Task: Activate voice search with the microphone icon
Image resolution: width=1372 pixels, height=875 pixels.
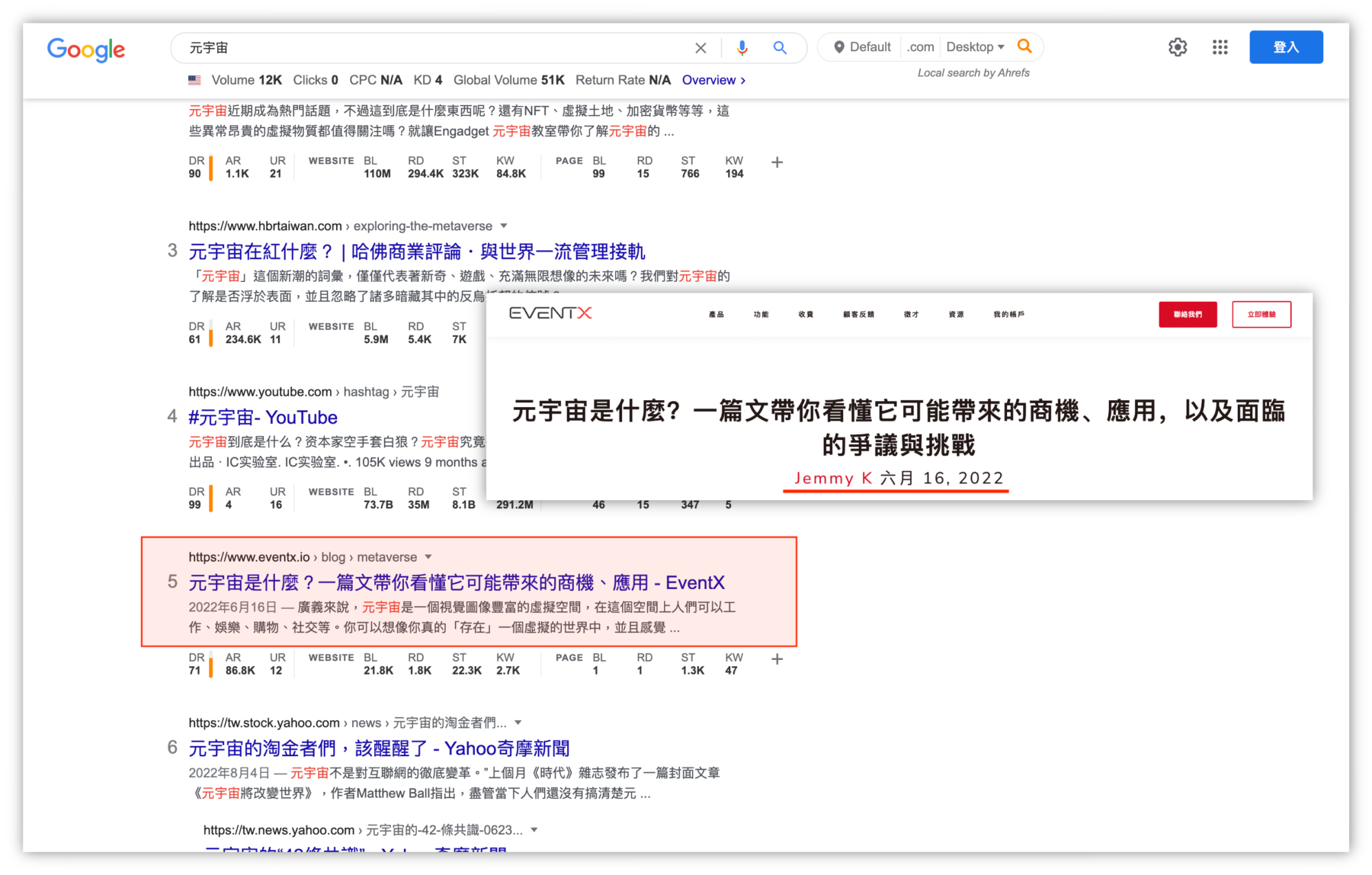Action: click(742, 47)
